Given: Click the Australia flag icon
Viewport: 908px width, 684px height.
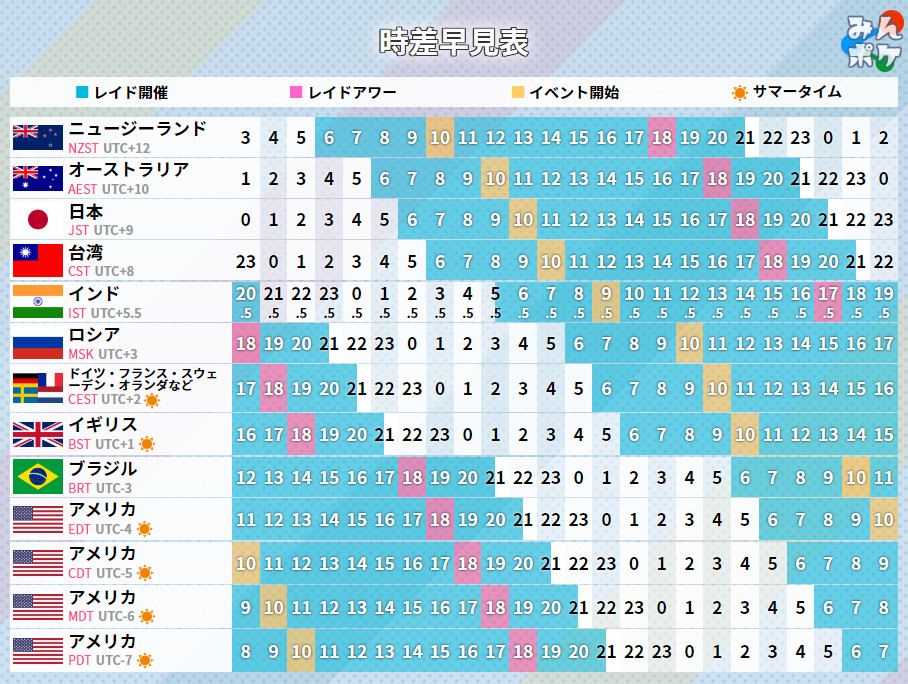Looking at the screenshot, I should pos(38,178).
